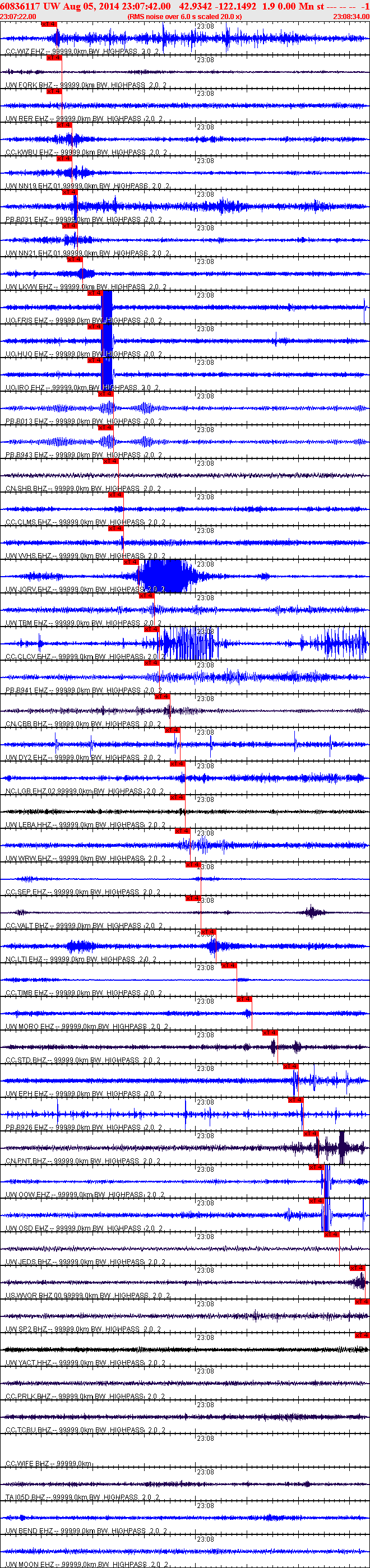Viewport: 370px width, 1568px height.
Task: Select the UW.VVHS EHZ station label
Action: pyautogui.click(x=86, y=556)
